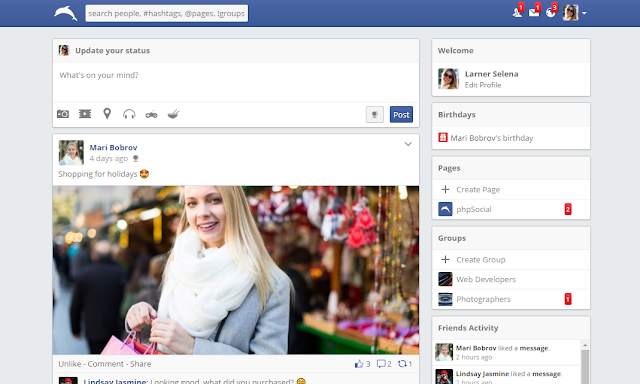Image resolution: width=640 pixels, height=384 pixels.
Task: Open Web Developers group link
Action: [486, 279]
